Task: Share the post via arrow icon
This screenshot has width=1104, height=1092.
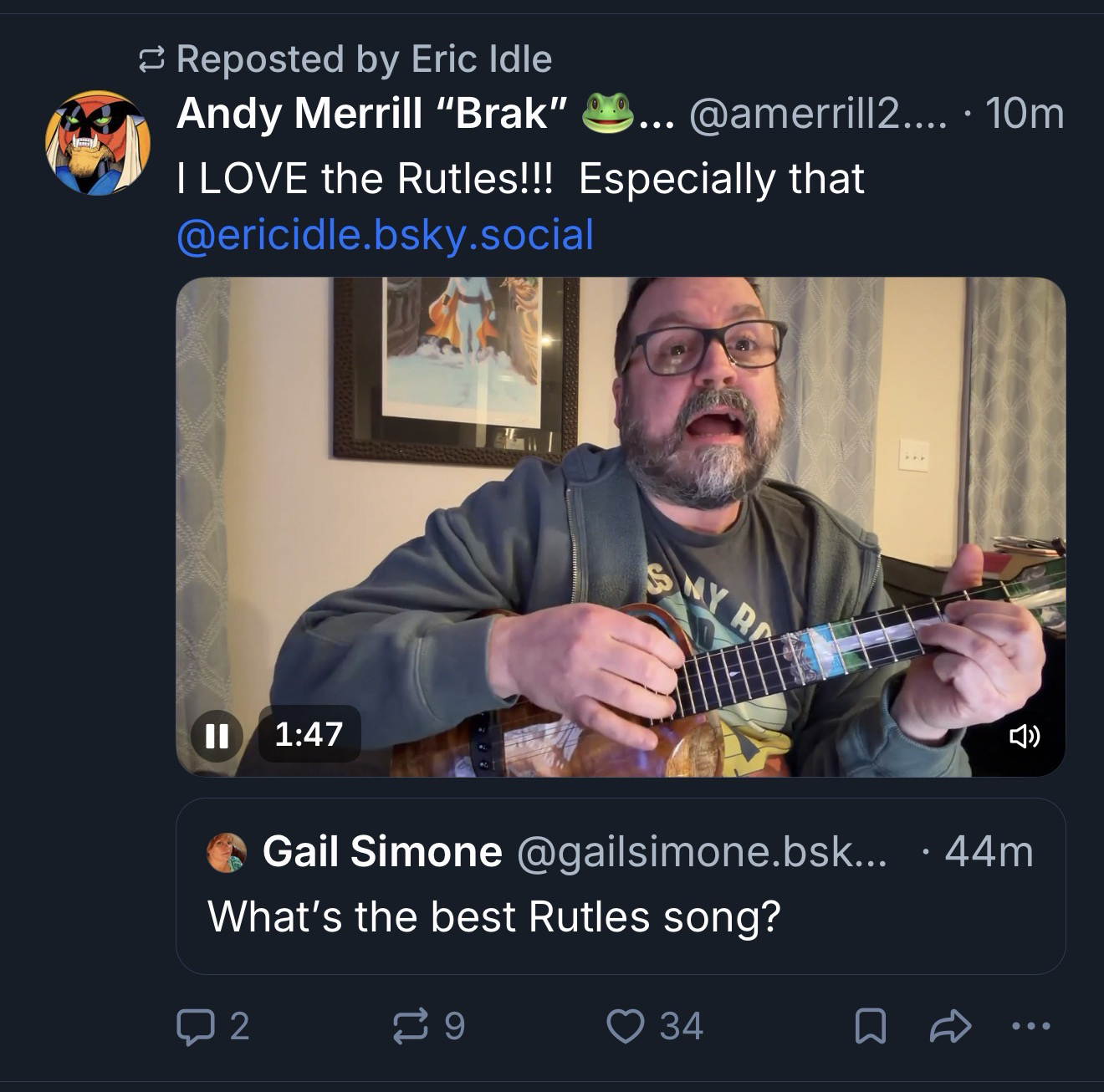Action: tap(950, 1027)
